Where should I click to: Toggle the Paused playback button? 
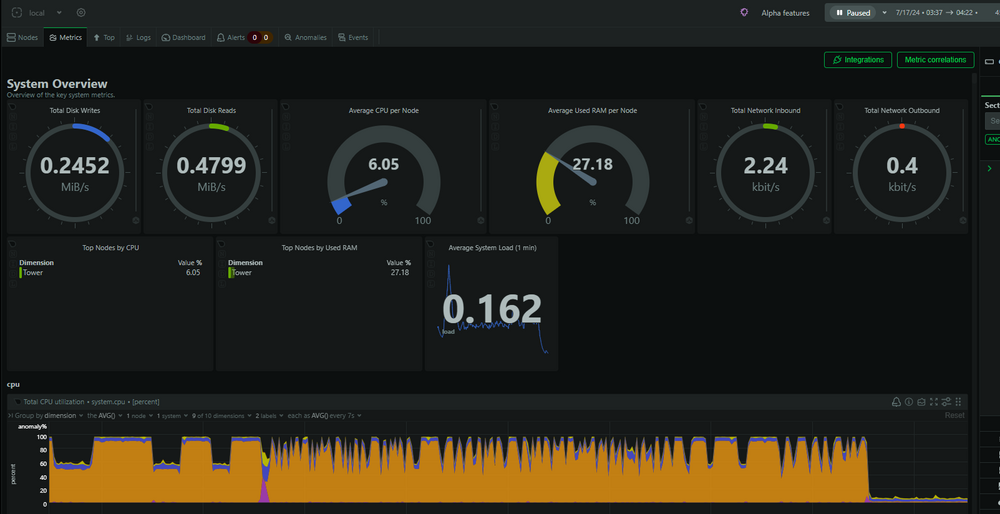coord(853,13)
